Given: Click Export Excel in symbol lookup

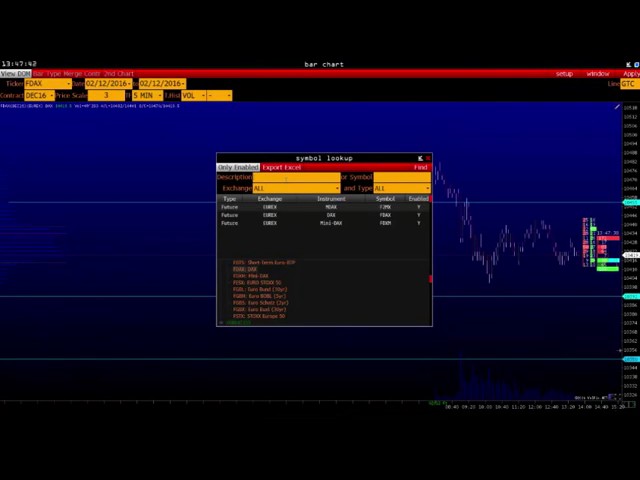Looking at the screenshot, I should 282,167.
